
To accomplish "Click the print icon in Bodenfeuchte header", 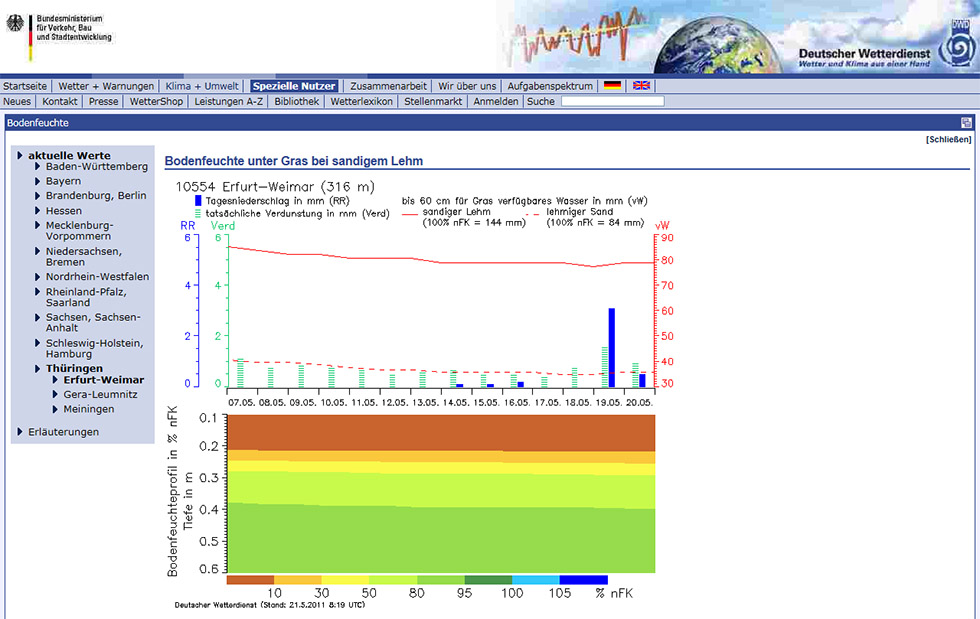I will (966, 123).
